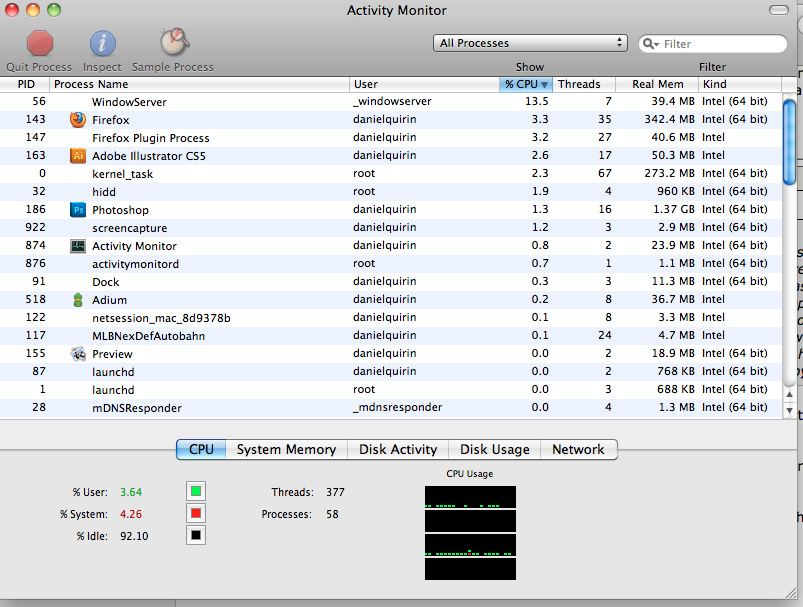Open the Disk Usage tab

(x=495, y=449)
